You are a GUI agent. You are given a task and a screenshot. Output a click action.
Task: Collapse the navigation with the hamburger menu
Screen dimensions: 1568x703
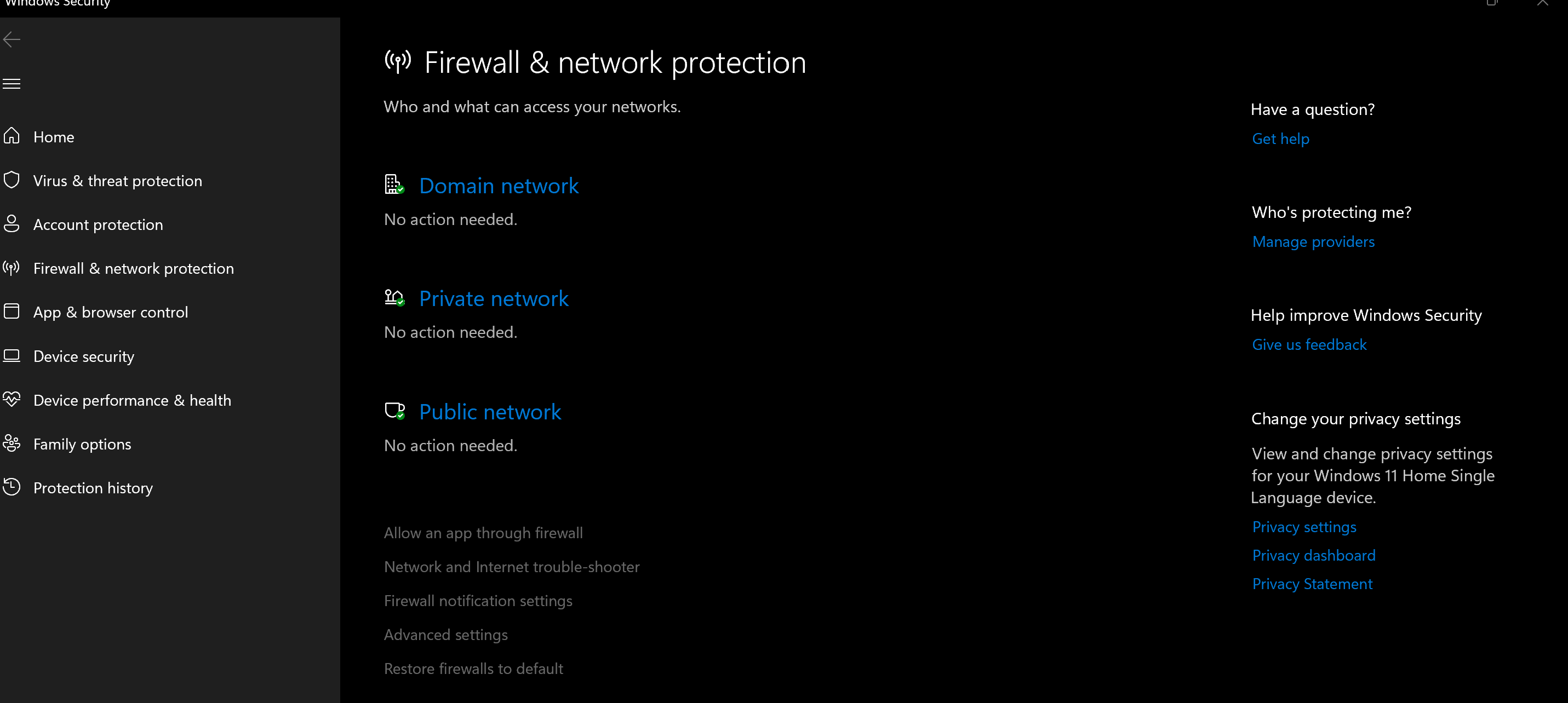(11, 83)
